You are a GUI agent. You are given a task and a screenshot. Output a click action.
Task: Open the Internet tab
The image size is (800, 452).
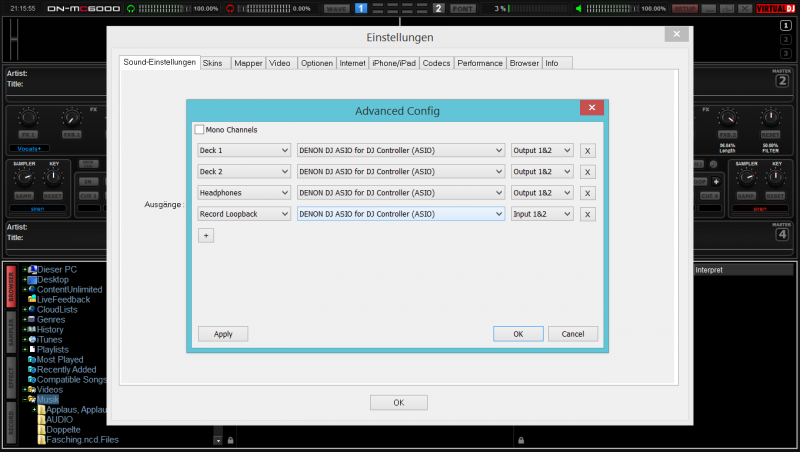353,63
